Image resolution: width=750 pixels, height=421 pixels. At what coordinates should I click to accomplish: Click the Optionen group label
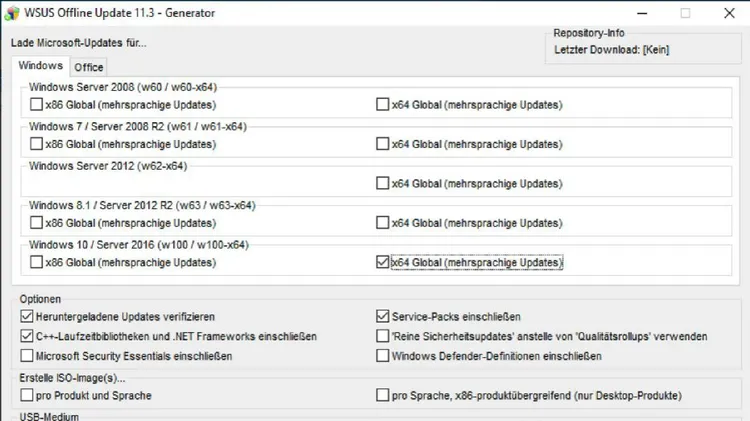pos(40,299)
